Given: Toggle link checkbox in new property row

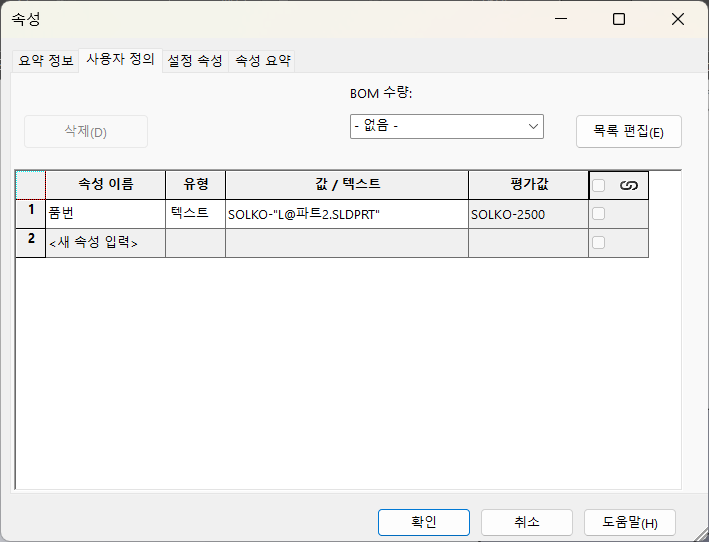Looking at the screenshot, I should [599, 242].
